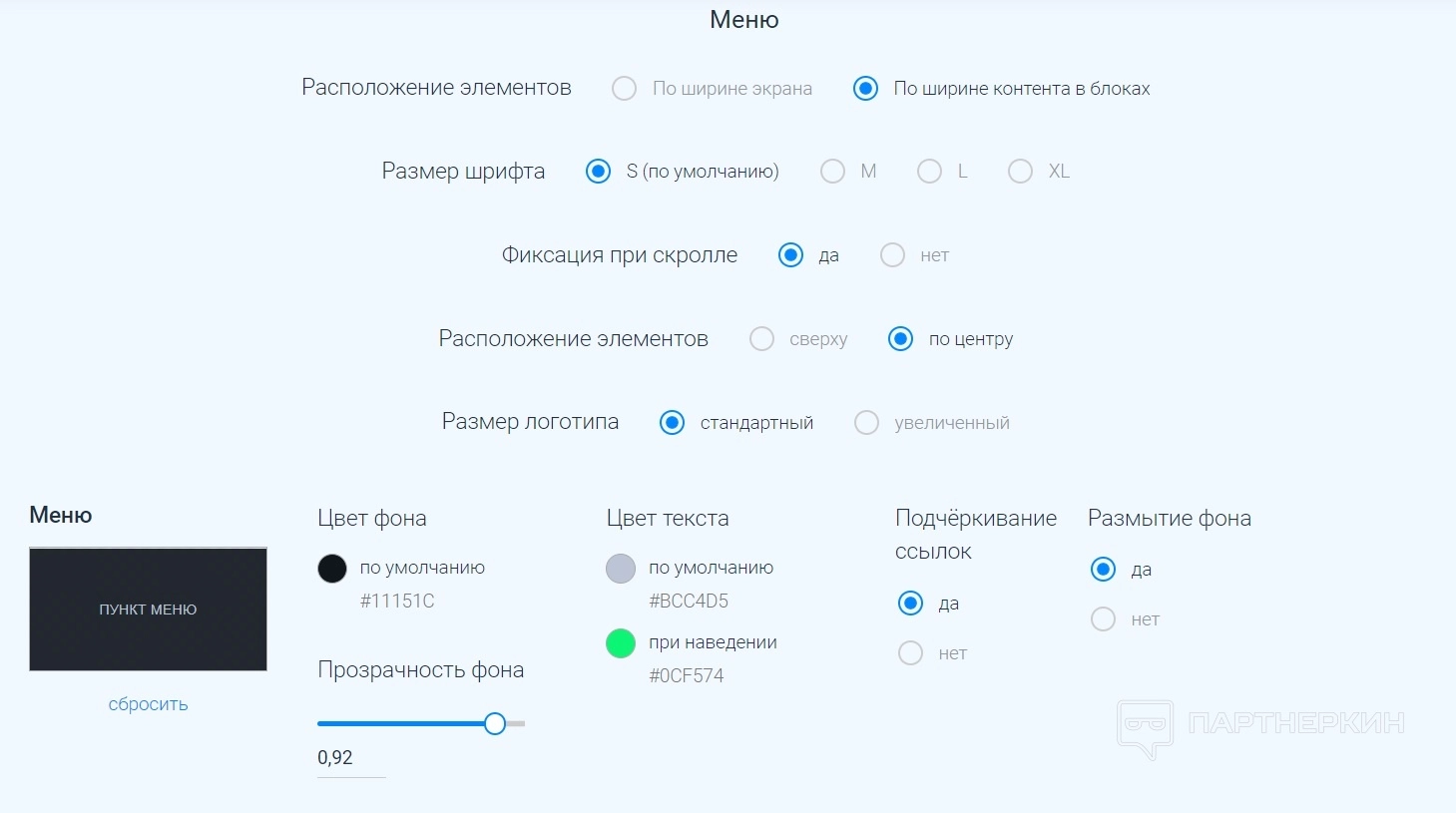The height and width of the screenshot is (813, 1456).
Task: Choose 'по центру' element position
Action: tap(901, 339)
